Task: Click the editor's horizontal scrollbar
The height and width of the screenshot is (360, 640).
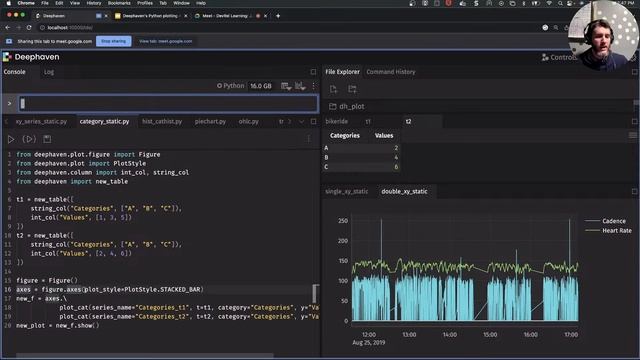Action: click(x=145, y=356)
